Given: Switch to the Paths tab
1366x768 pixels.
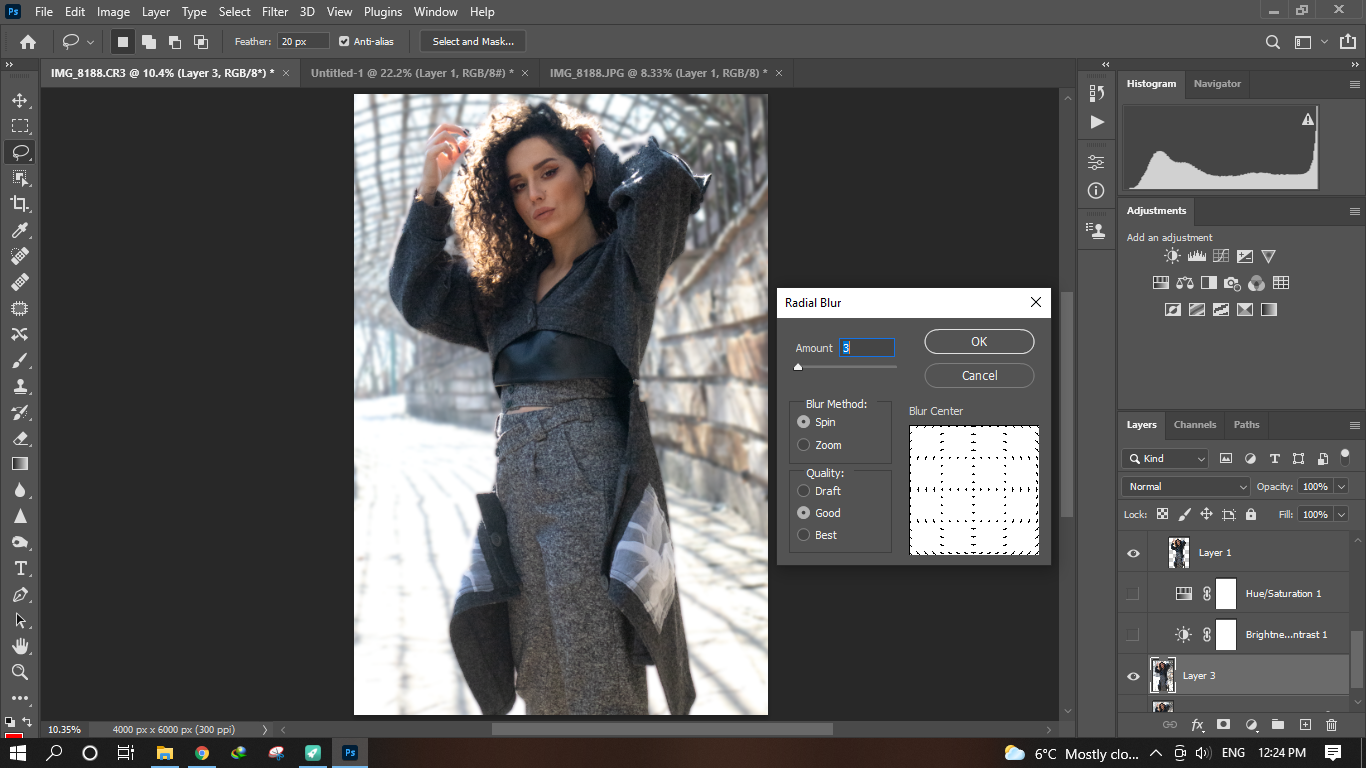Looking at the screenshot, I should pos(1246,425).
